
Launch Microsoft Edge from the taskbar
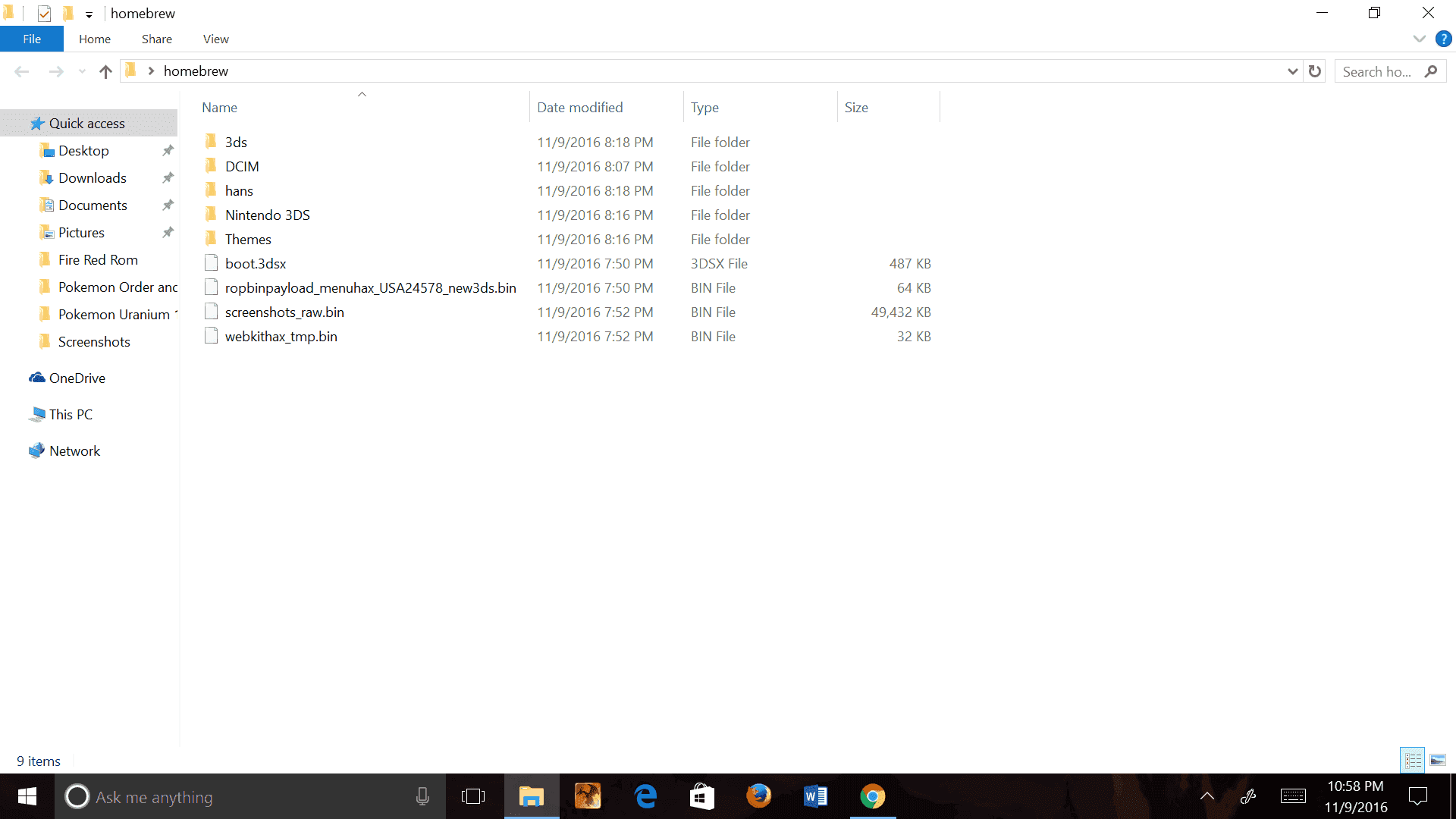(645, 796)
